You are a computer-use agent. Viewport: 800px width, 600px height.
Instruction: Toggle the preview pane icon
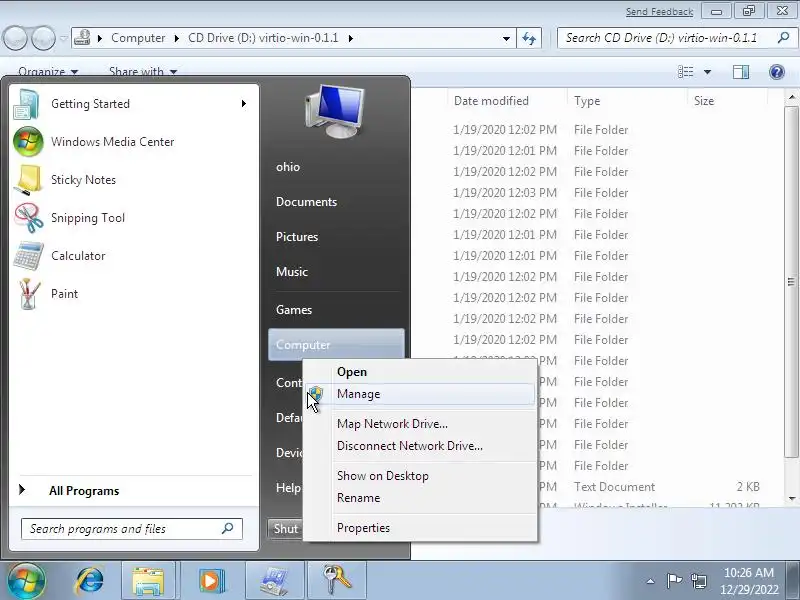[x=740, y=72]
